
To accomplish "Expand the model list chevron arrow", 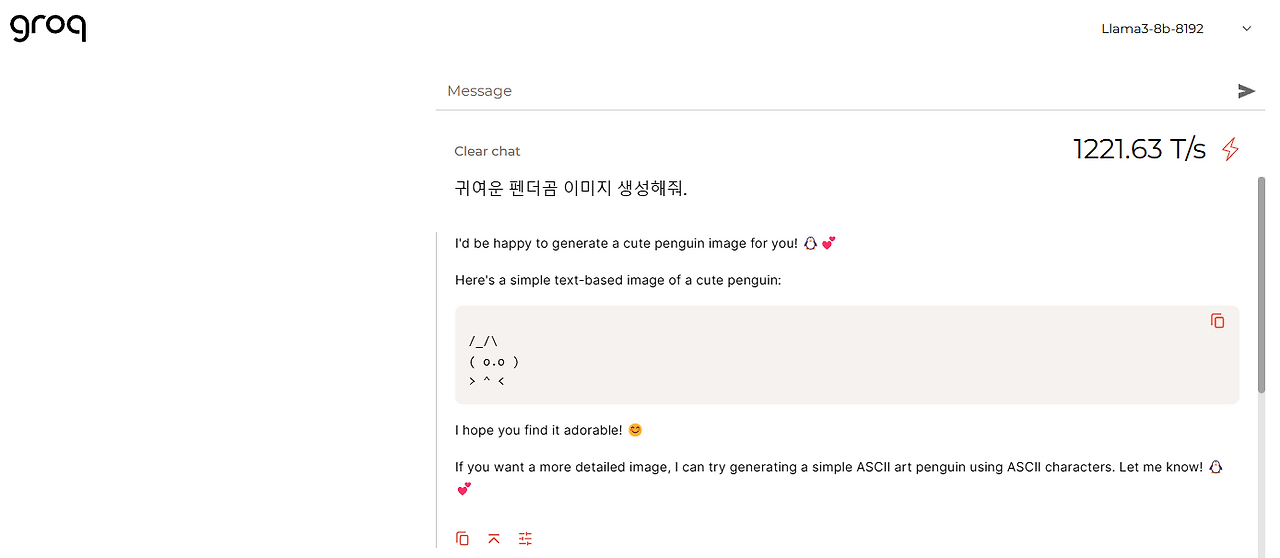I will point(1247,29).
